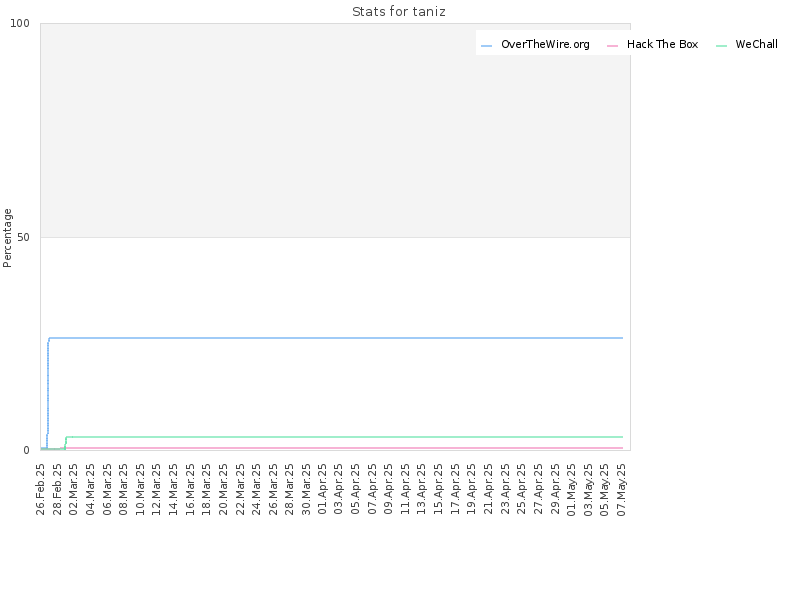
Task: Click the 03.May.25 date label
Action: tap(588, 489)
